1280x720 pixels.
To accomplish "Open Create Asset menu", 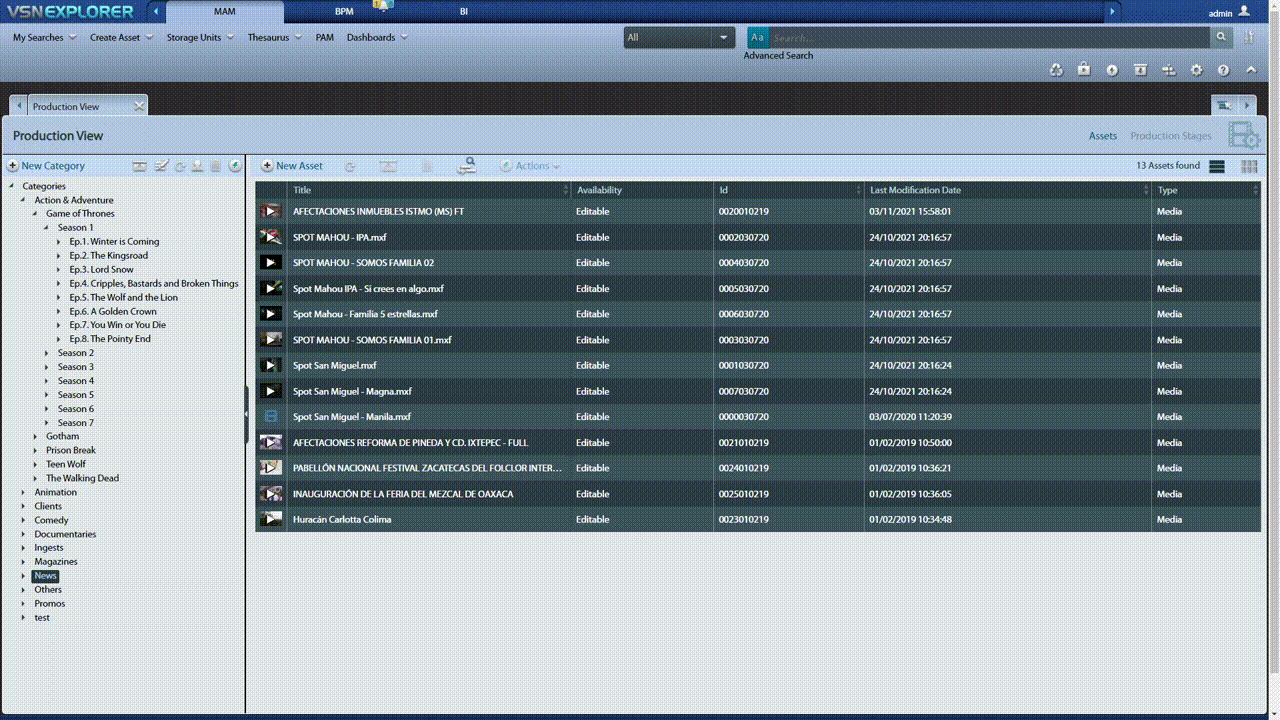I will coord(121,37).
